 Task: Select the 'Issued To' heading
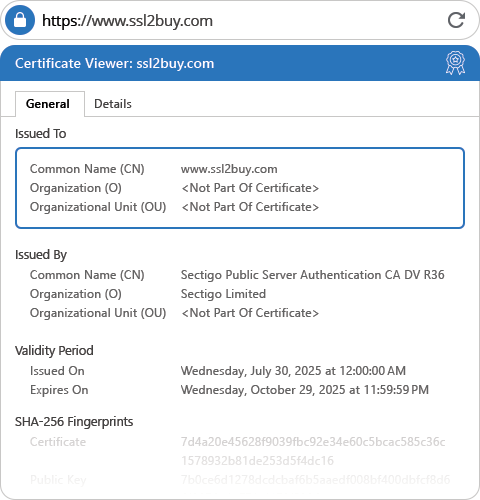40,133
